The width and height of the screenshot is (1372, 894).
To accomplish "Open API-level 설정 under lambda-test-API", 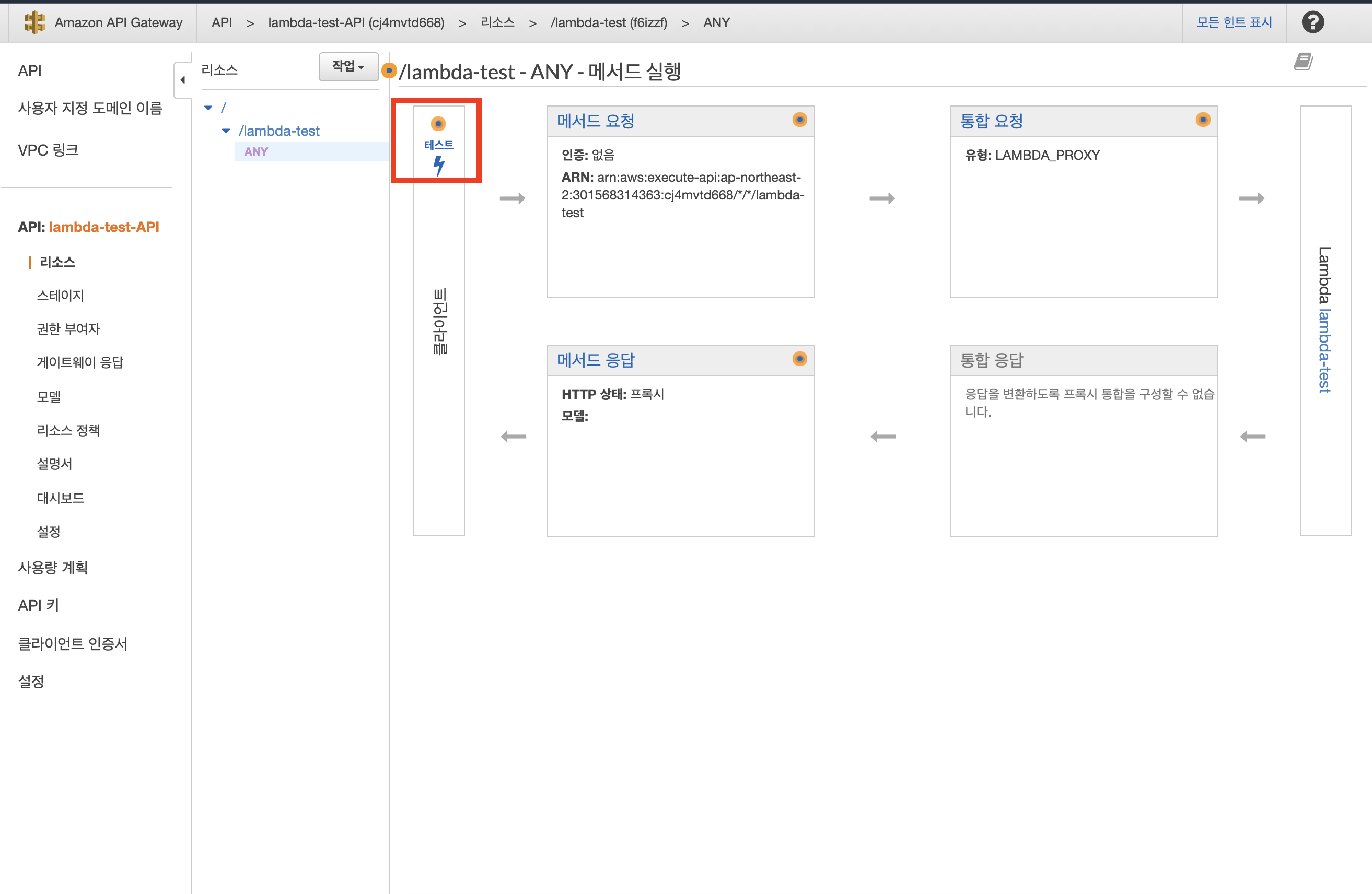I will (49, 531).
